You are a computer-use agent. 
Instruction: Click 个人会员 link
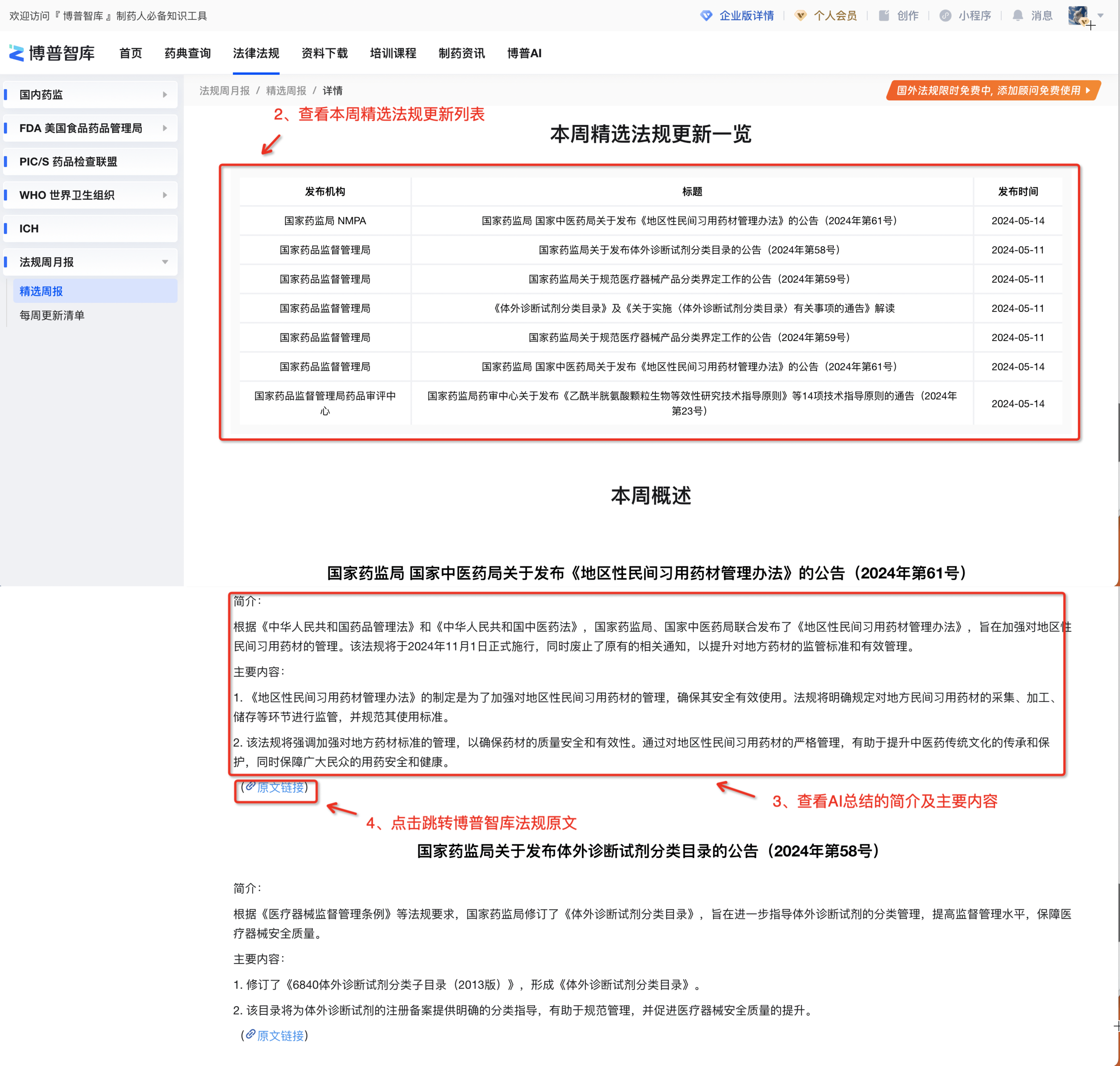coord(835,15)
